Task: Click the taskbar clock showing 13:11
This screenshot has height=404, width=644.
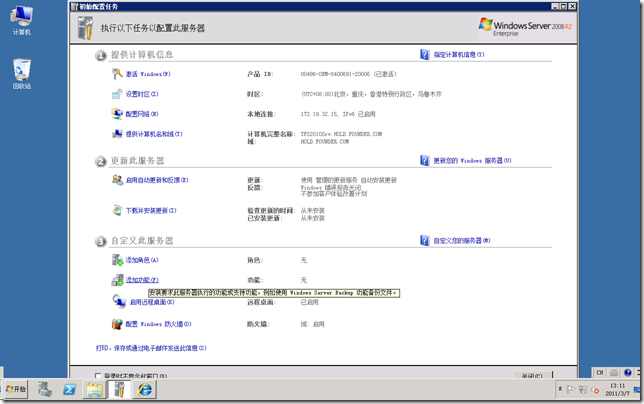Action: point(617,390)
